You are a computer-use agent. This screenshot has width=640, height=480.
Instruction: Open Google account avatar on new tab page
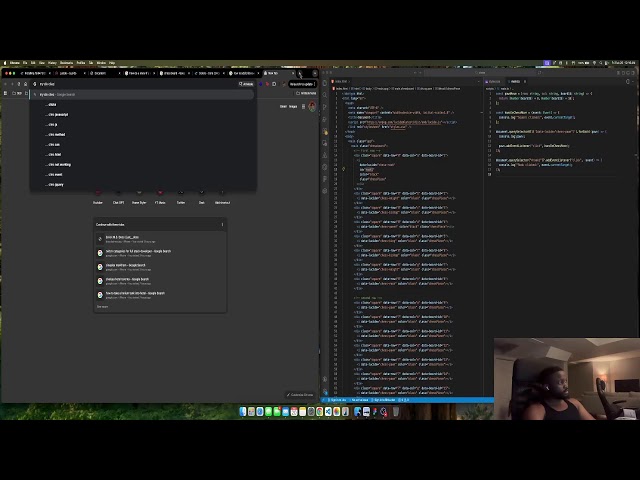(312, 107)
